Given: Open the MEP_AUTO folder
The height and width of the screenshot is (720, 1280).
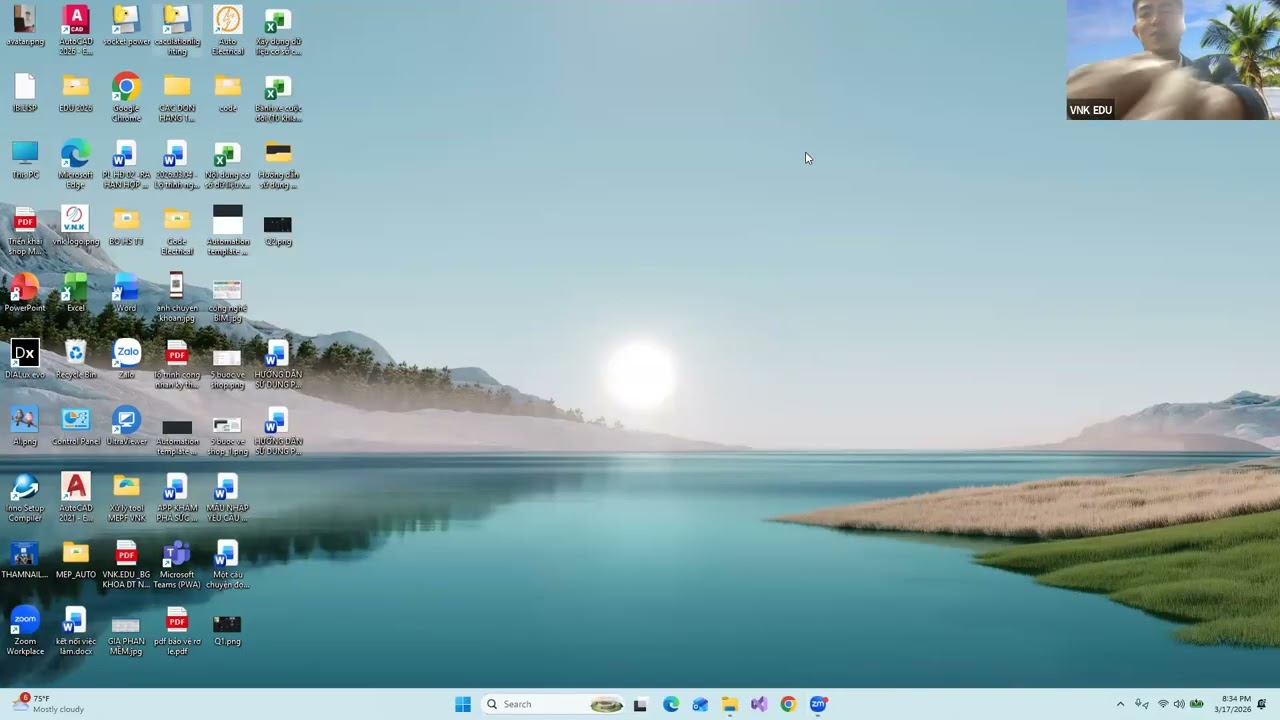Looking at the screenshot, I should click(x=76, y=560).
